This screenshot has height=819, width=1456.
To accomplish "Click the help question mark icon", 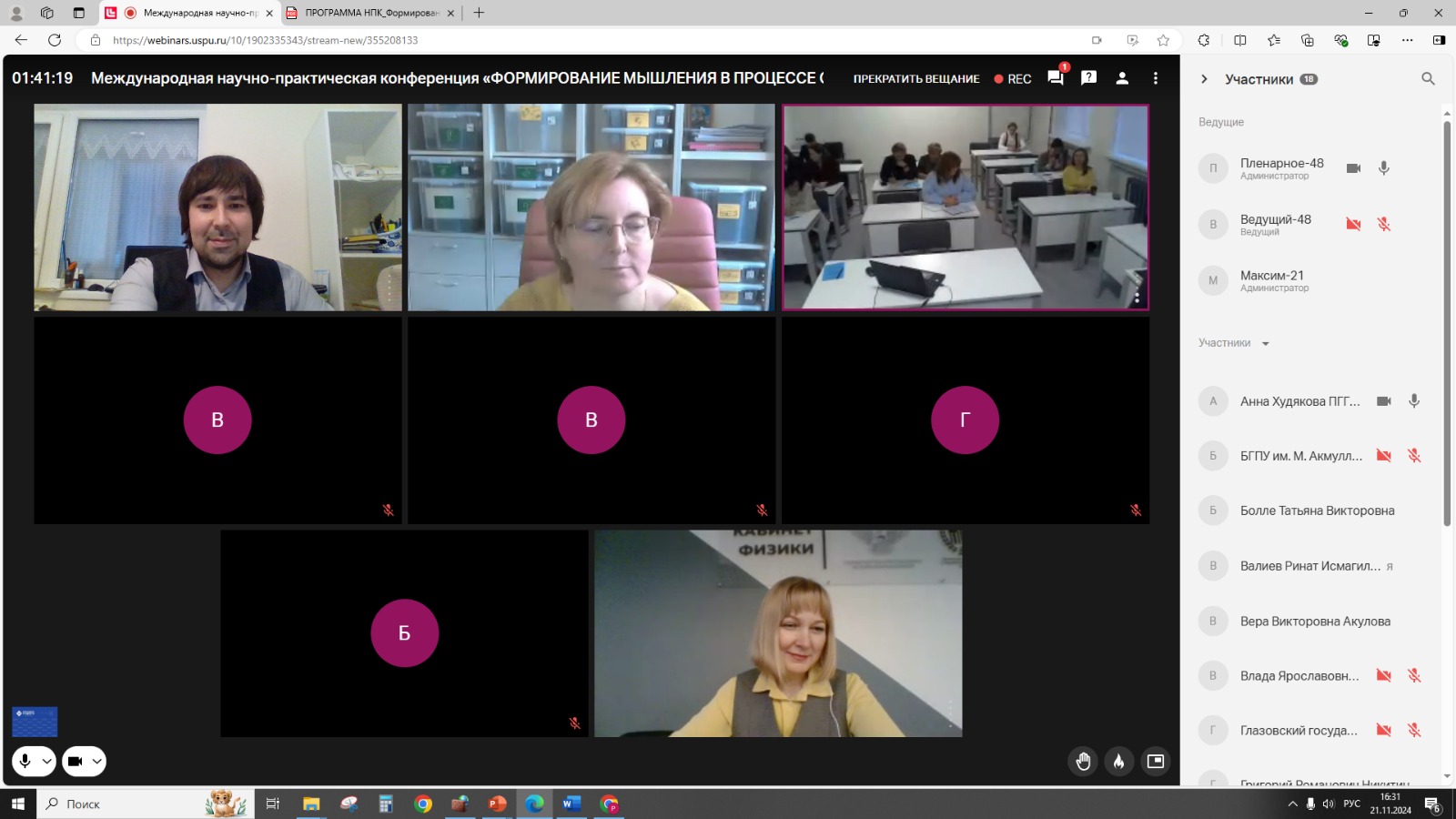I will click(x=1088, y=78).
